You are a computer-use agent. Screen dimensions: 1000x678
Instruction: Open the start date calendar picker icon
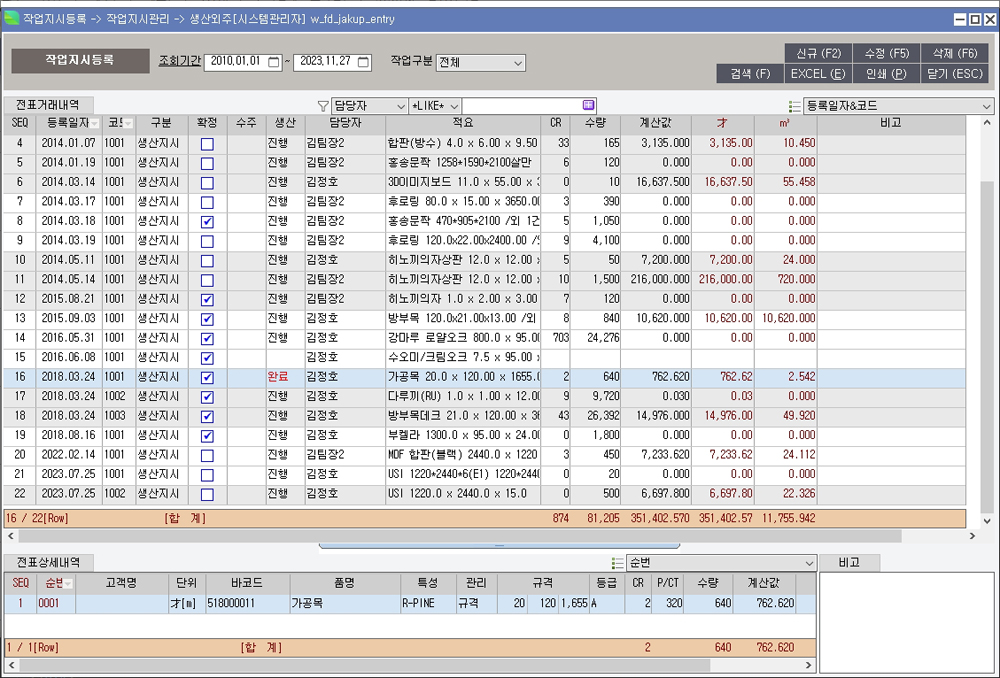pyautogui.click(x=274, y=62)
